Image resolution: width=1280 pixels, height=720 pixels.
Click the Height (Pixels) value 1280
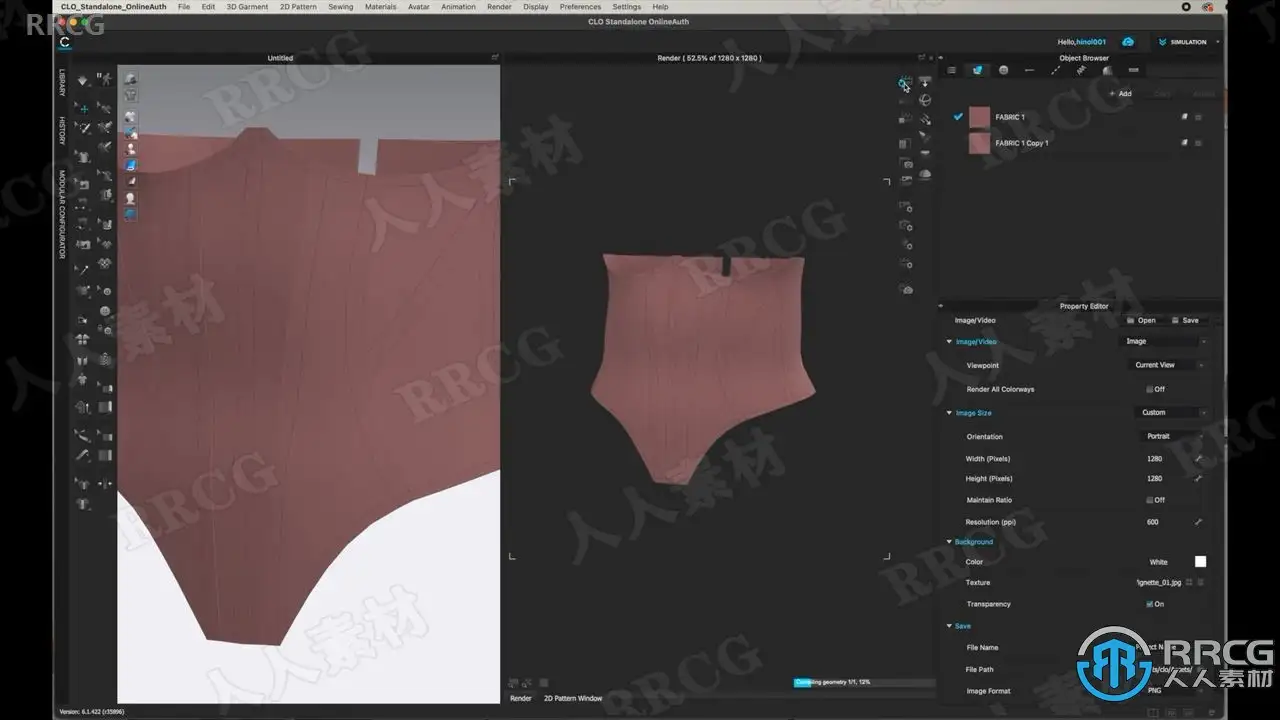tap(1155, 479)
